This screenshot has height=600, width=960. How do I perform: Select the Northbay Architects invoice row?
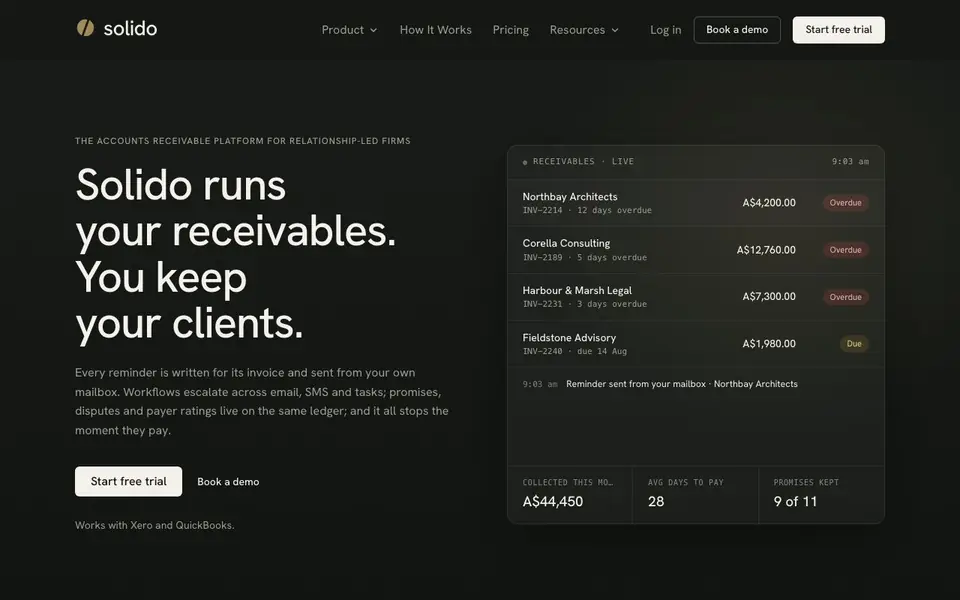click(696, 203)
